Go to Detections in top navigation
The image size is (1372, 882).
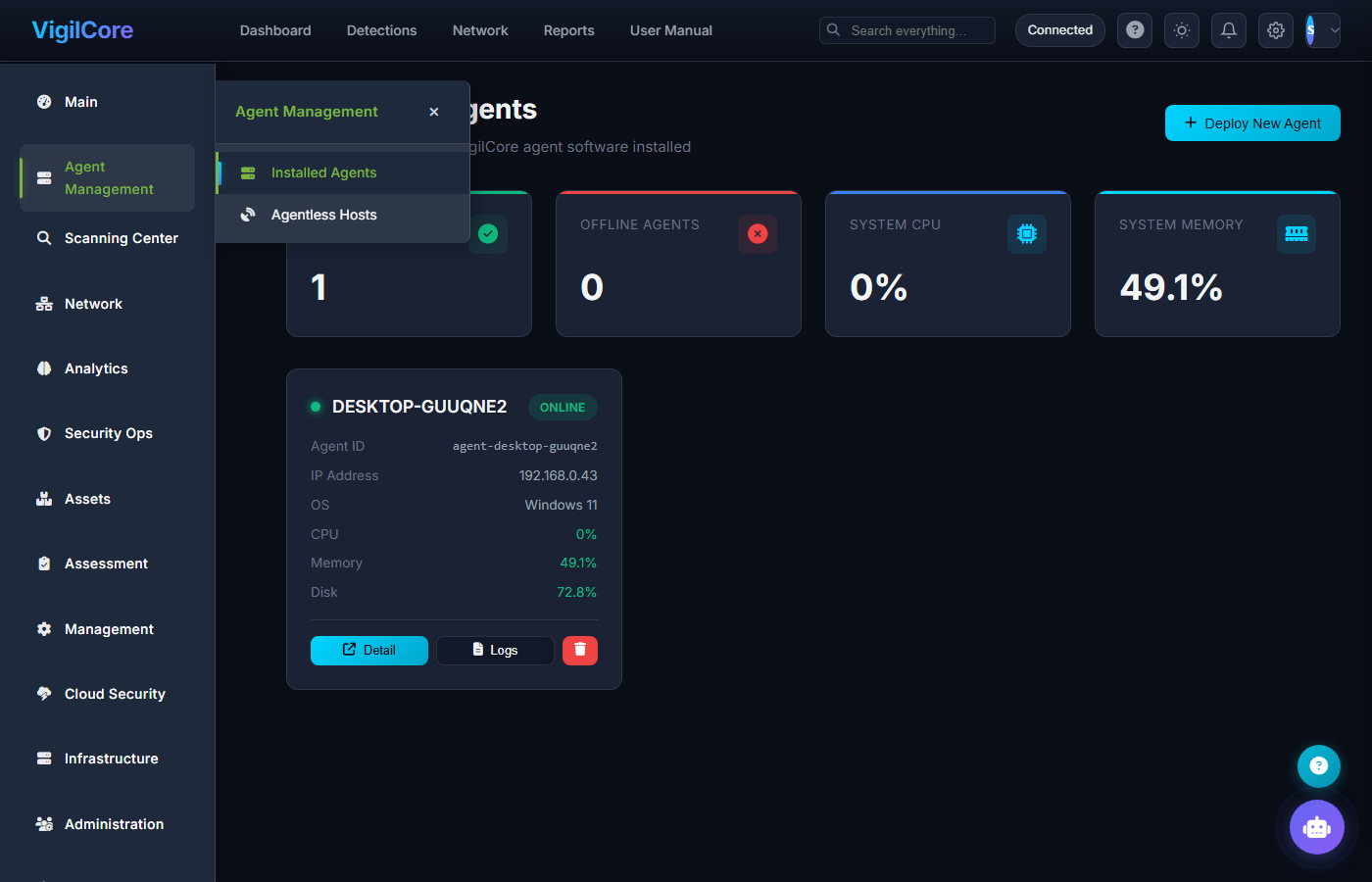382,30
